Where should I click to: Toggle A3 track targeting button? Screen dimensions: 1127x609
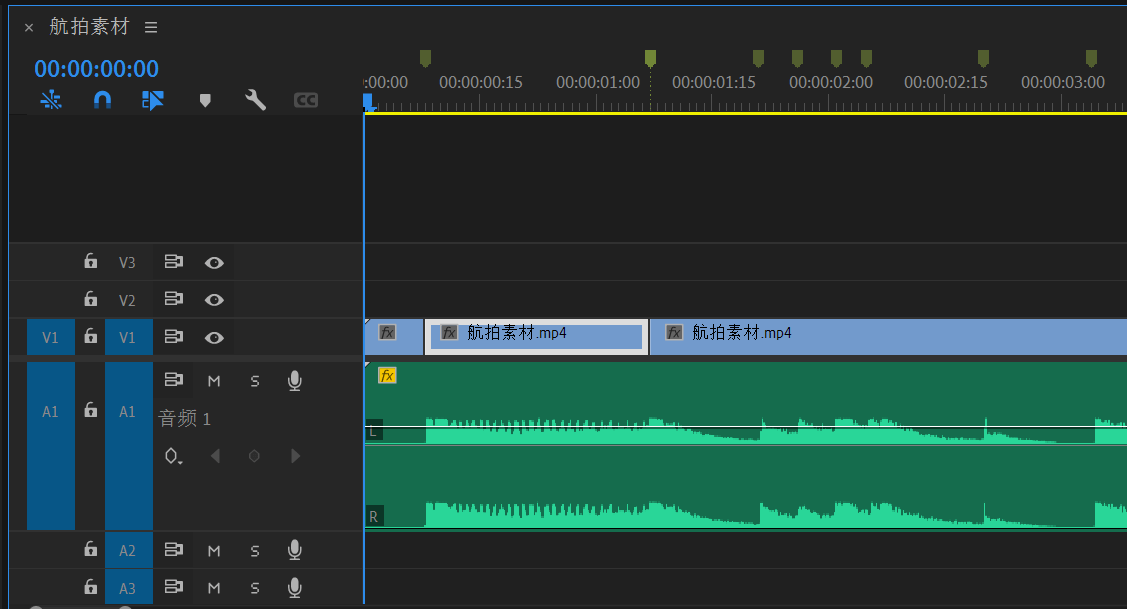pyautogui.click(x=128, y=587)
